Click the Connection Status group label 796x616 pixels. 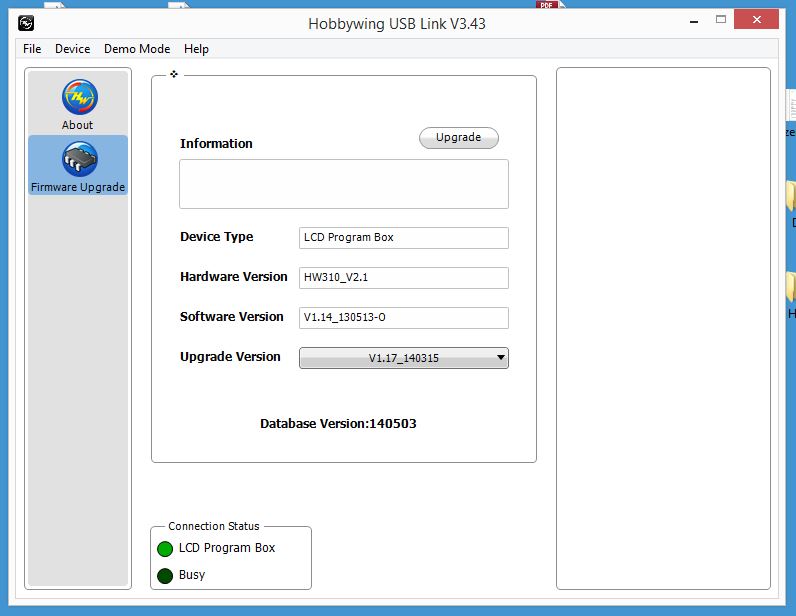pyautogui.click(x=214, y=526)
